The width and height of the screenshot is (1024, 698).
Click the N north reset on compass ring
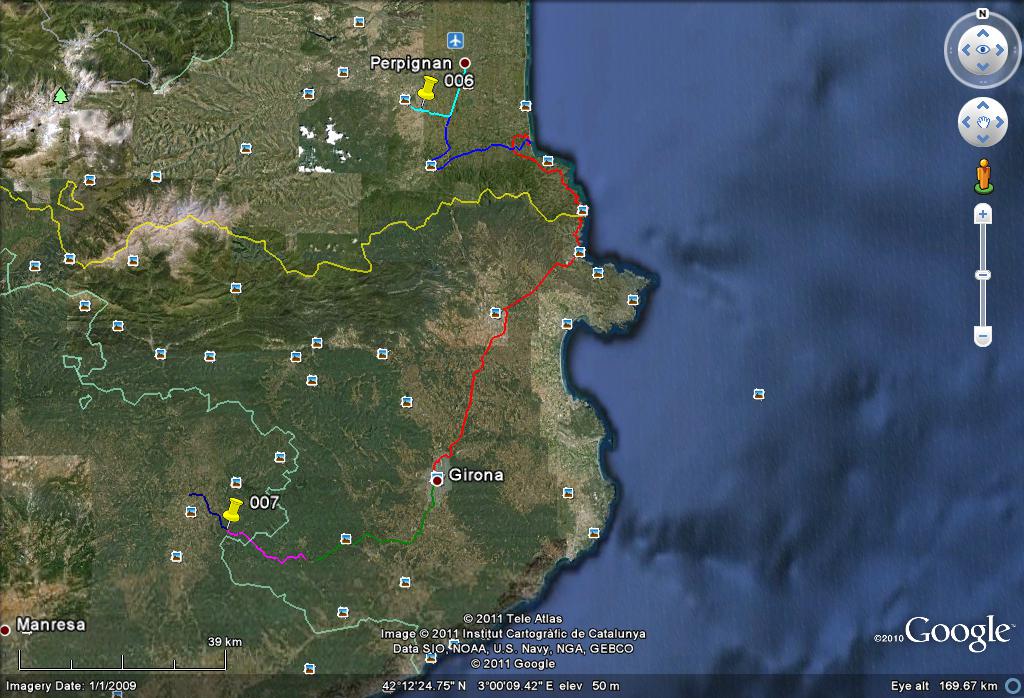[982, 14]
